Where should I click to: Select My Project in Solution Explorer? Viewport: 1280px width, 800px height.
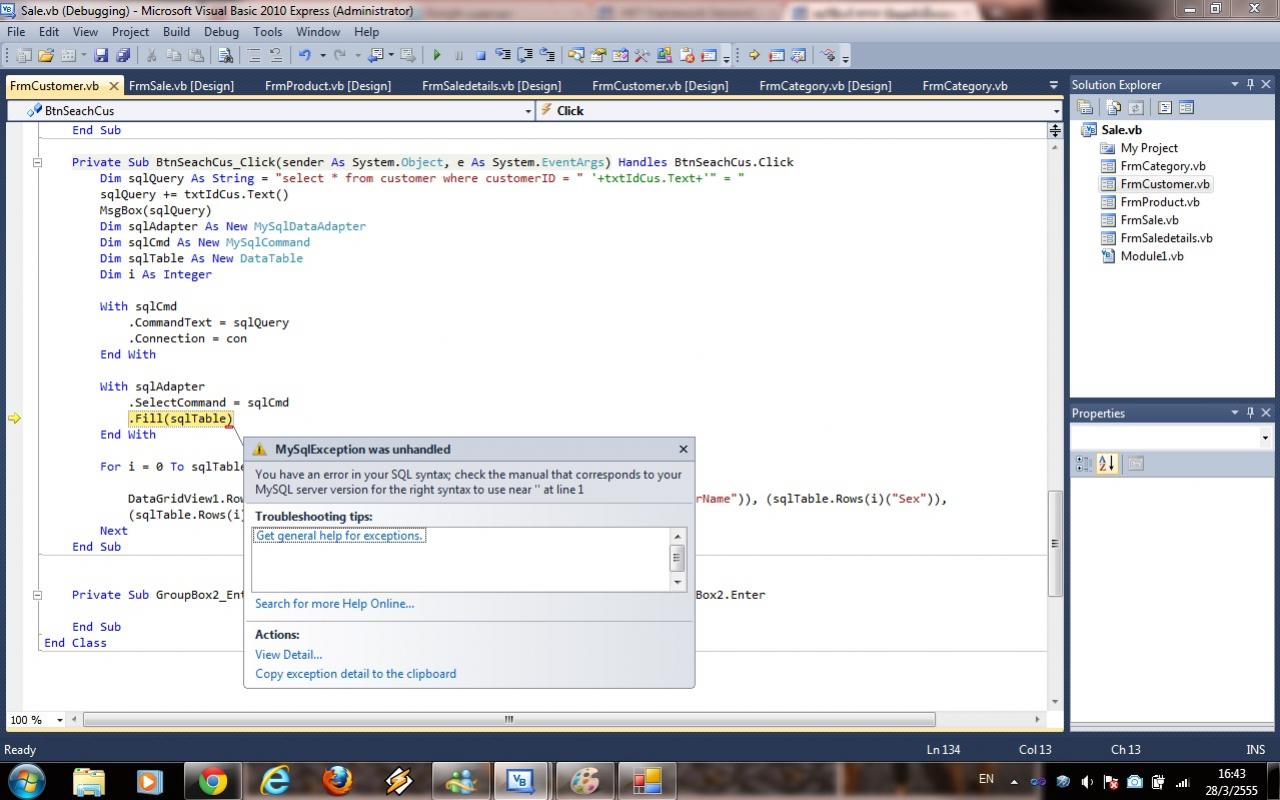1148,148
